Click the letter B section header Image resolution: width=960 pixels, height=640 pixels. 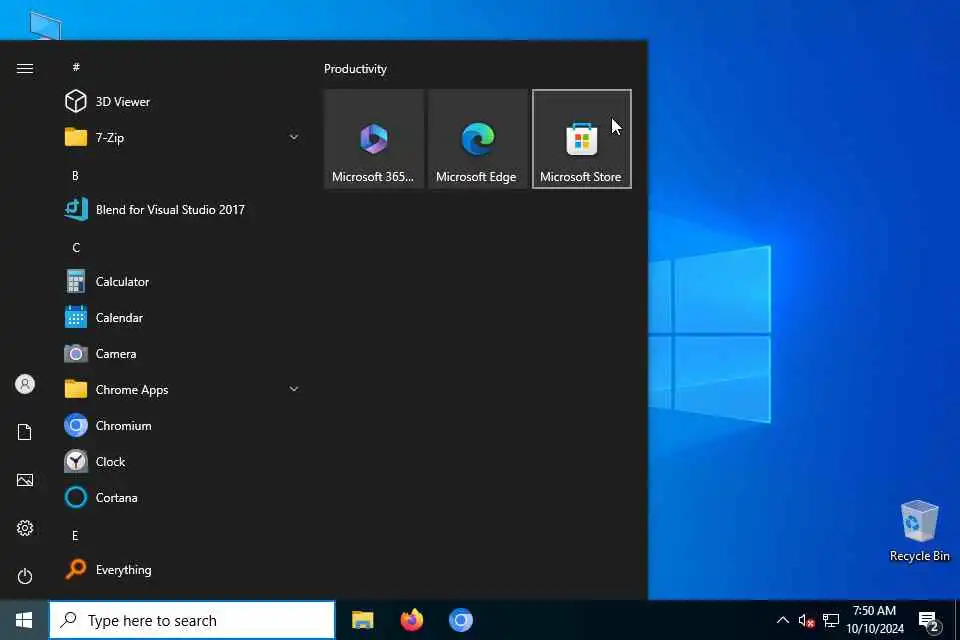point(75,176)
